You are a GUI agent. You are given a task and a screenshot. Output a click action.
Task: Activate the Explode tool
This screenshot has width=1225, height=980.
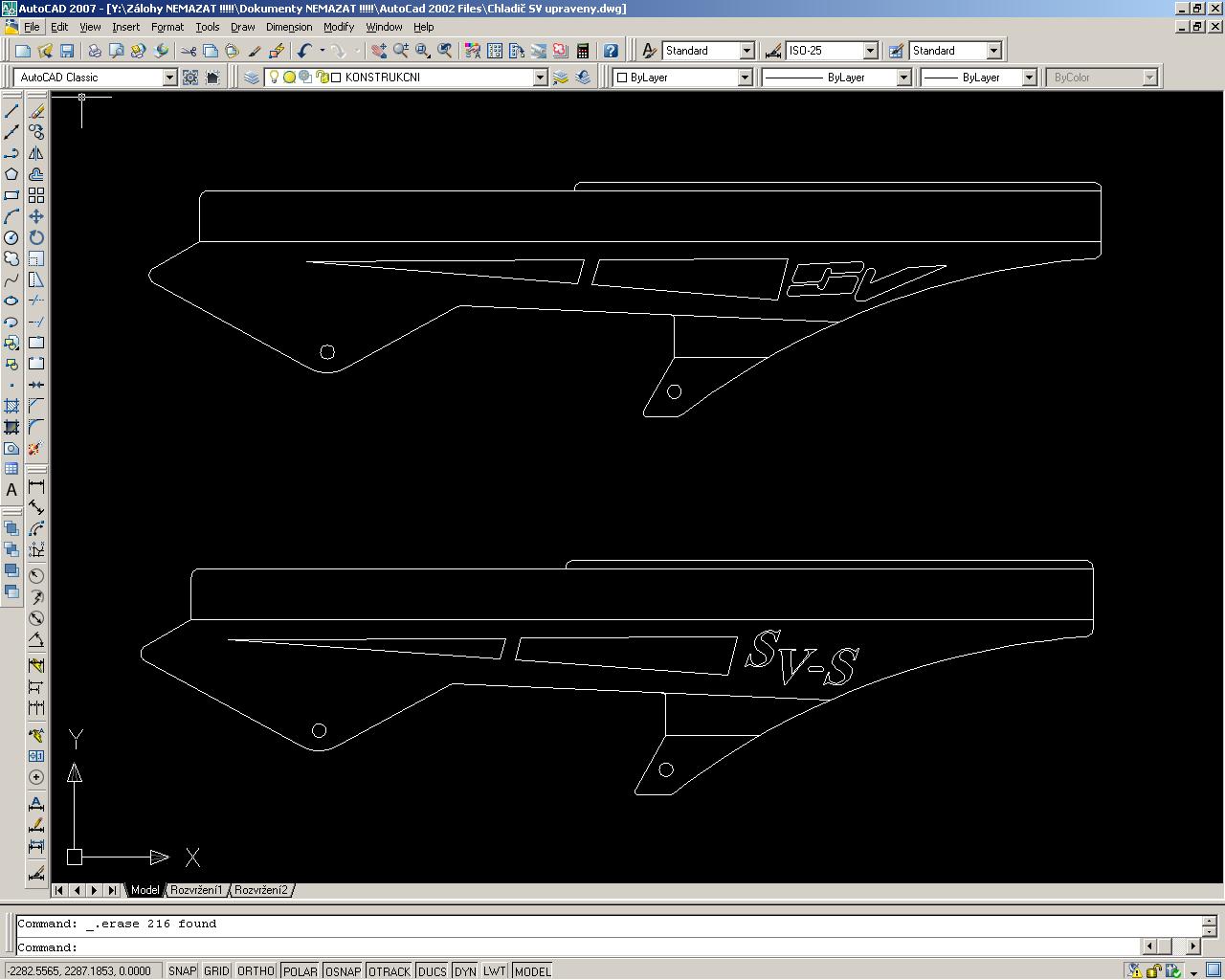(36, 448)
